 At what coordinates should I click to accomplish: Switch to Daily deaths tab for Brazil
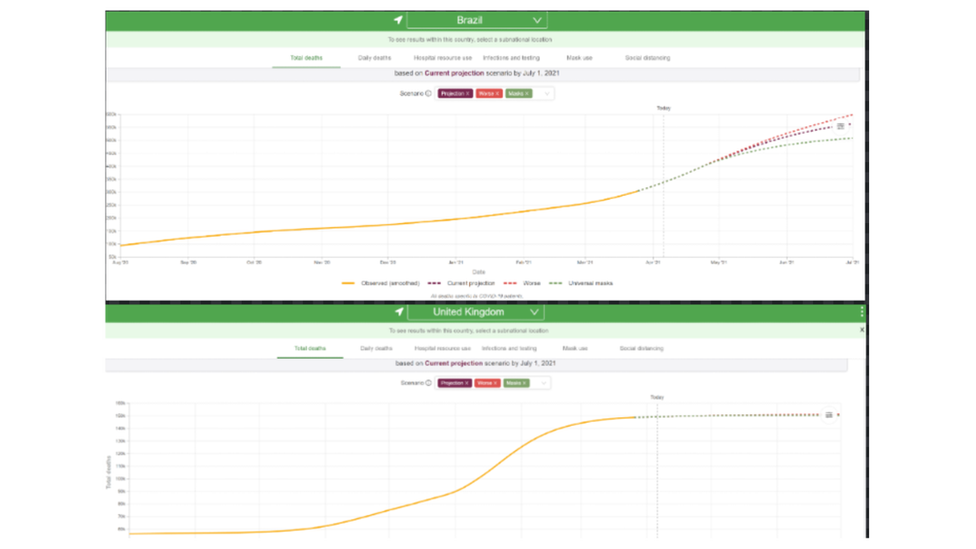pyautogui.click(x=374, y=58)
